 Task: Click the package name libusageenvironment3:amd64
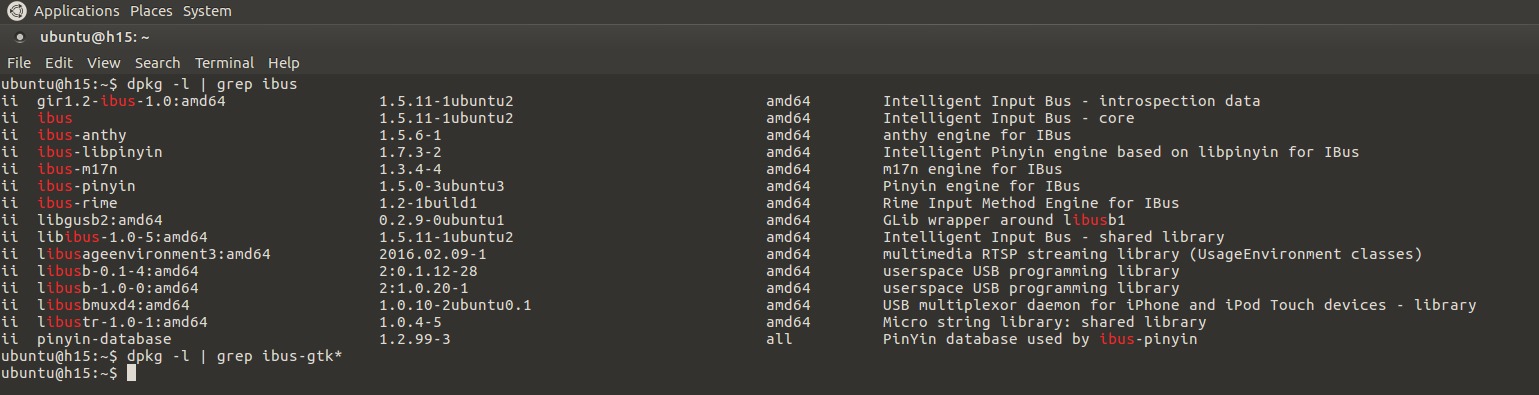[x=154, y=254]
